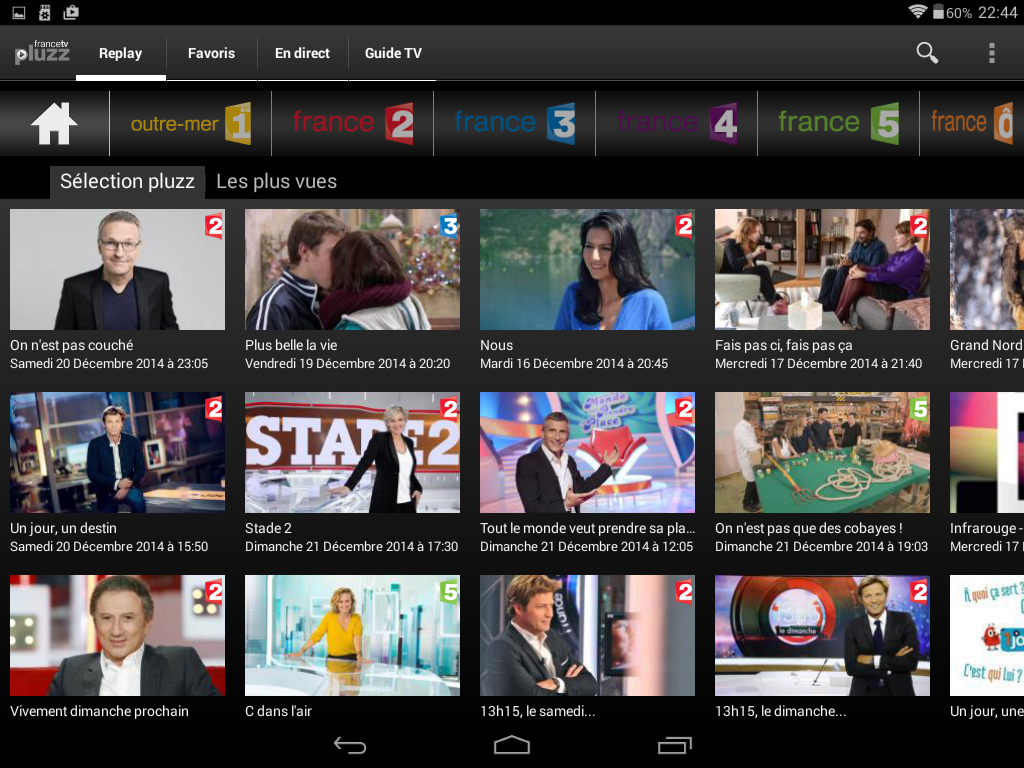This screenshot has height=768, width=1024.
Task: Open the Guide TV tab
Action: tap(393, 53)
